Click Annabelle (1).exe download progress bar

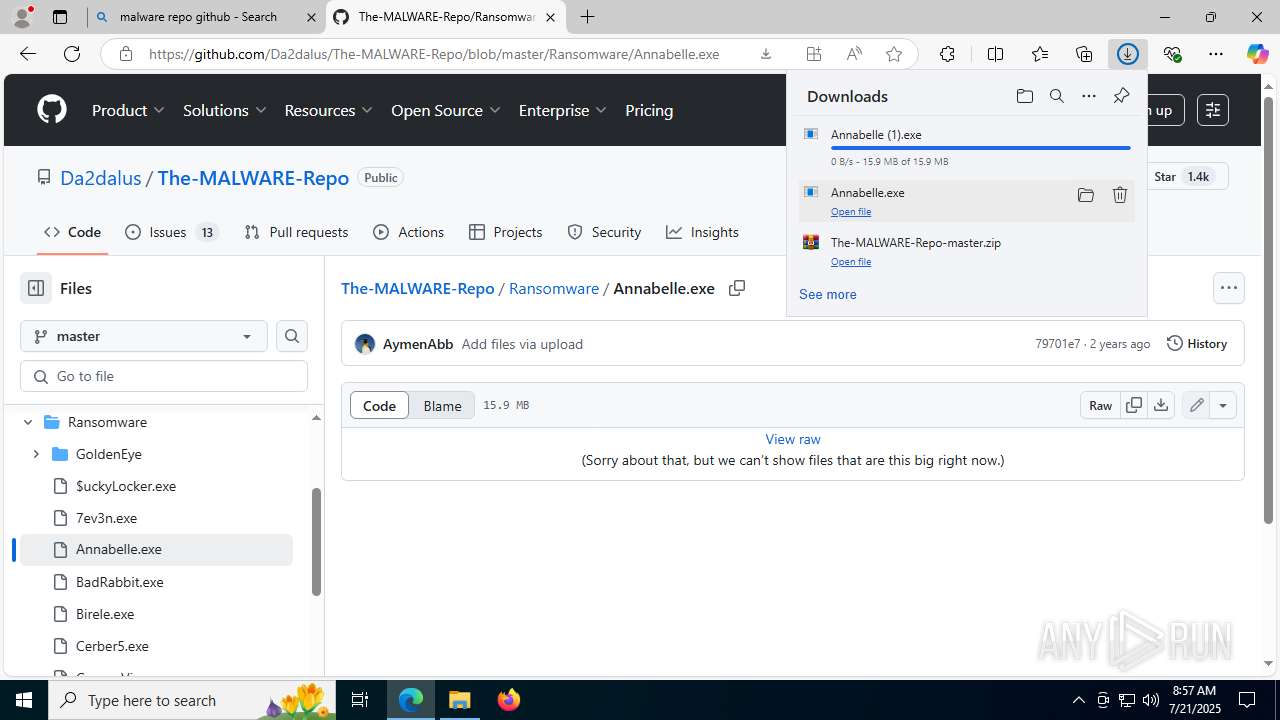pyautogui.click(x=981, y=148)
